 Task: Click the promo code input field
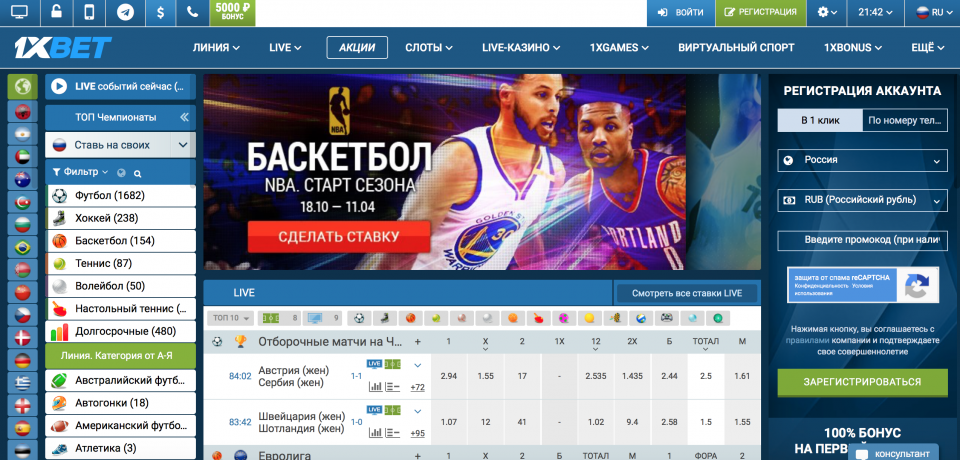click(862, 240)
